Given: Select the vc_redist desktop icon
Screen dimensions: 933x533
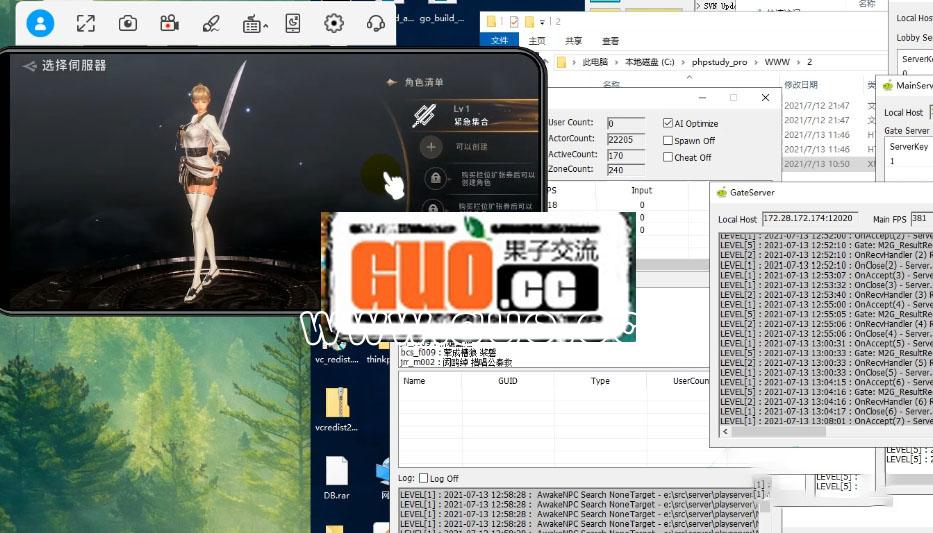Looking at the screenshot, I should (x=337, y=354).
